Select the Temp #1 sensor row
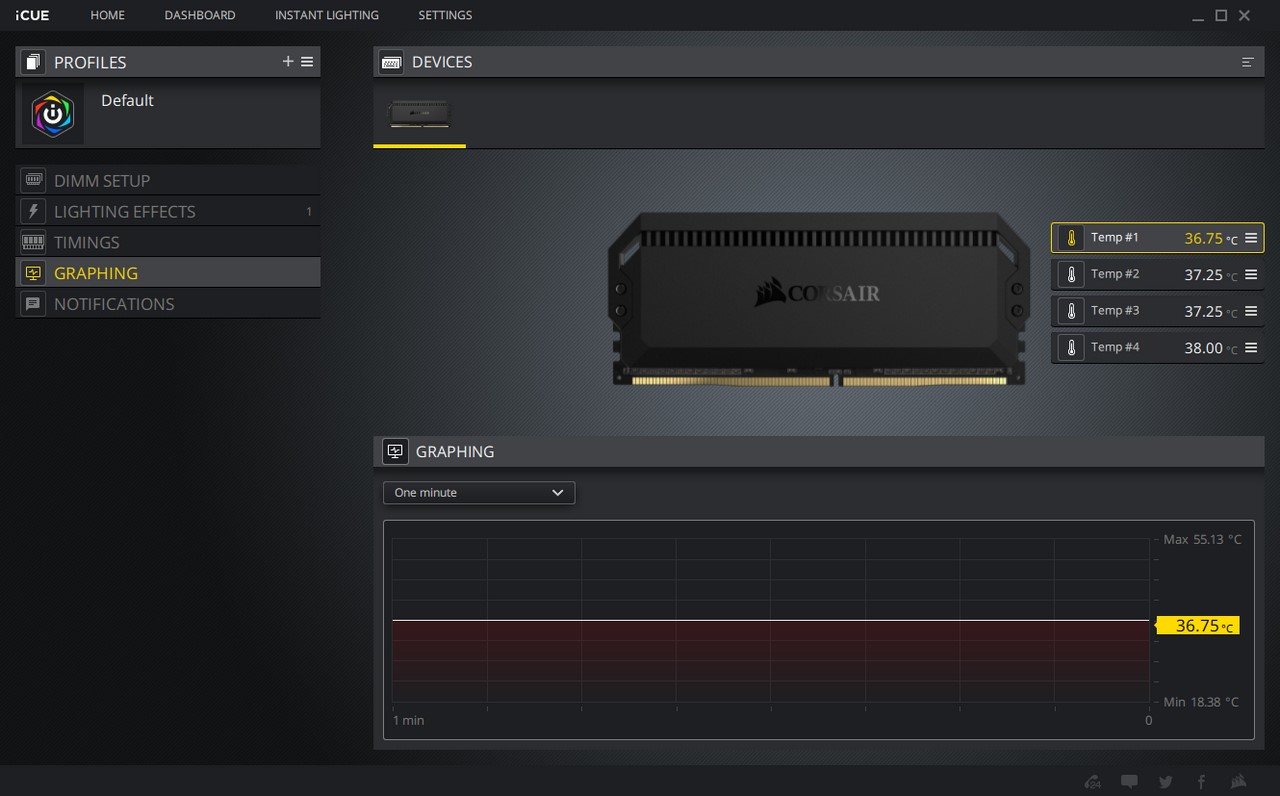 pos(1157,238)
